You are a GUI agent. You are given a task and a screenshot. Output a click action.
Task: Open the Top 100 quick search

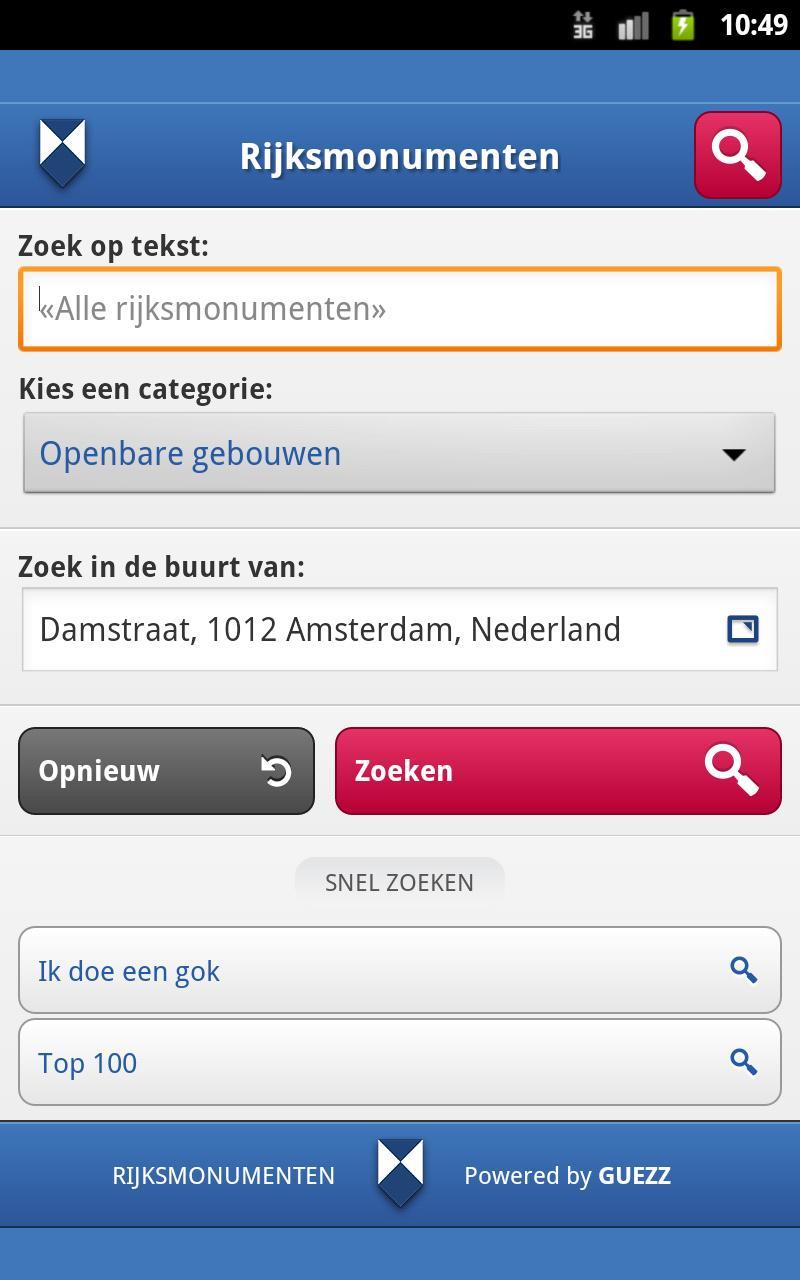pyautogui.click(x=300, y=1062)
